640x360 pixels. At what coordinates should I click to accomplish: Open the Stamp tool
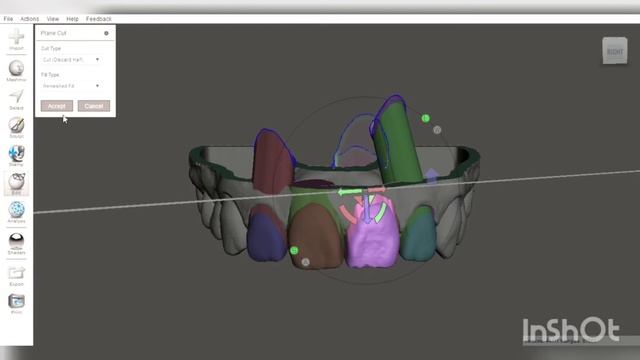(x=16, y=156)
